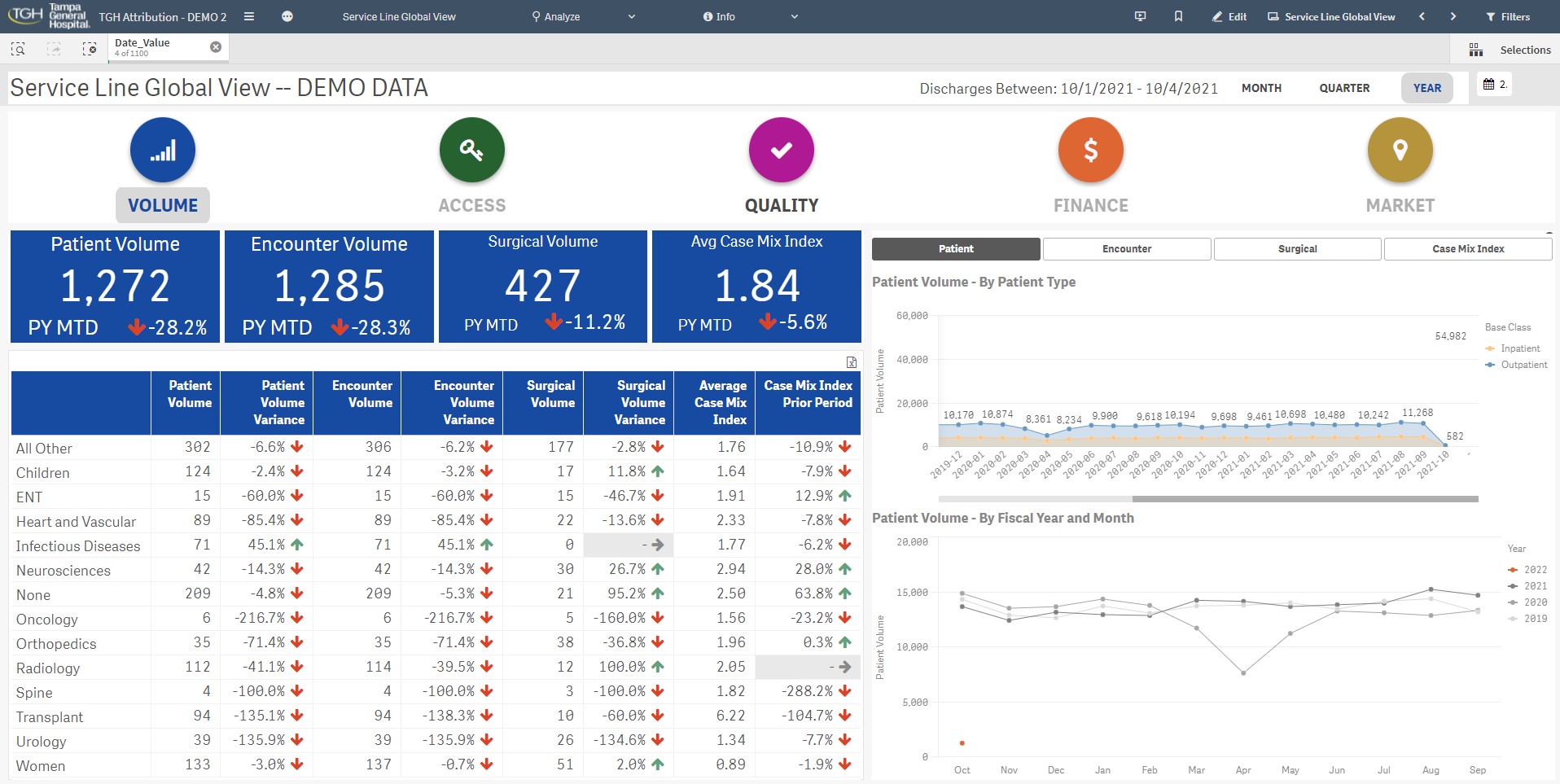Select the Quality checkmark icon

781,150
